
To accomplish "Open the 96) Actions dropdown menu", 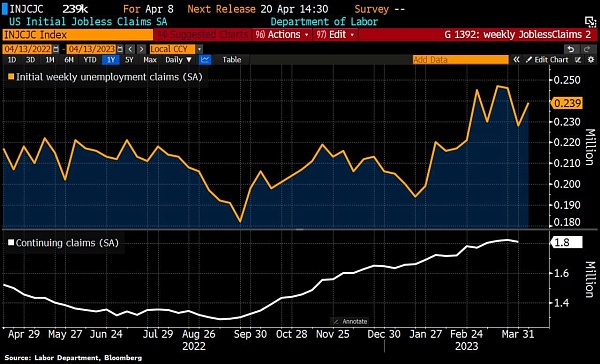I will (x=282, y=35).
